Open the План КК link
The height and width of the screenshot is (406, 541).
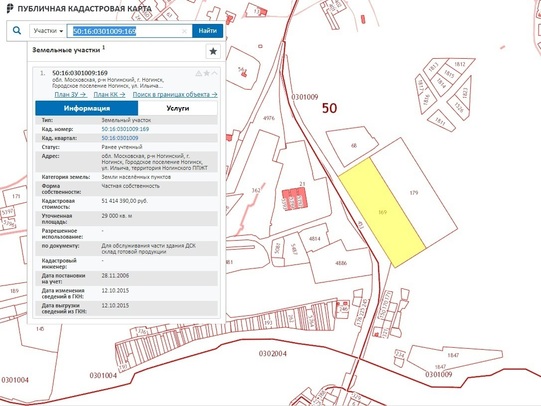coord(109,94)
